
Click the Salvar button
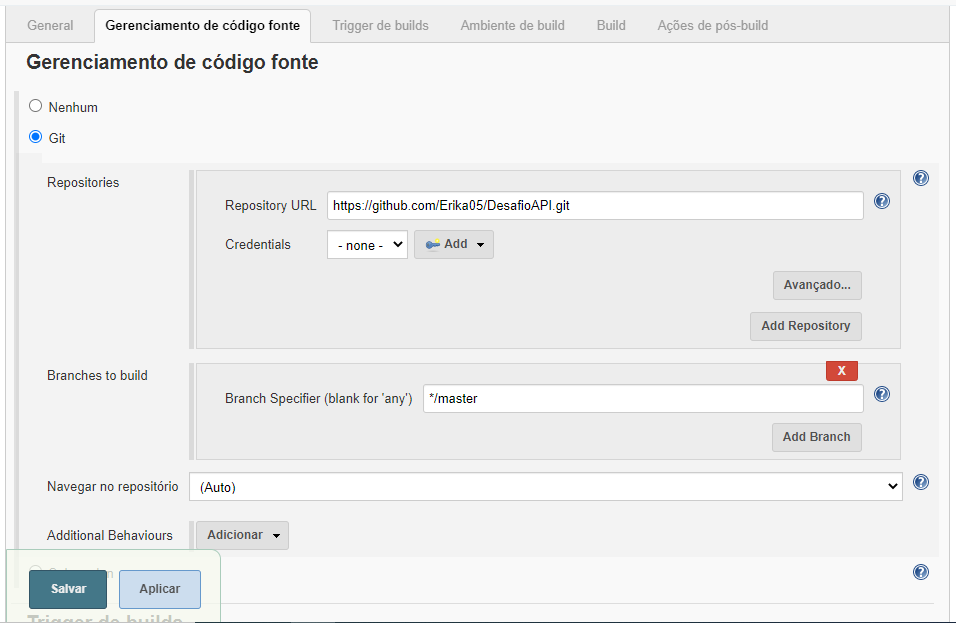coord(68,589)
